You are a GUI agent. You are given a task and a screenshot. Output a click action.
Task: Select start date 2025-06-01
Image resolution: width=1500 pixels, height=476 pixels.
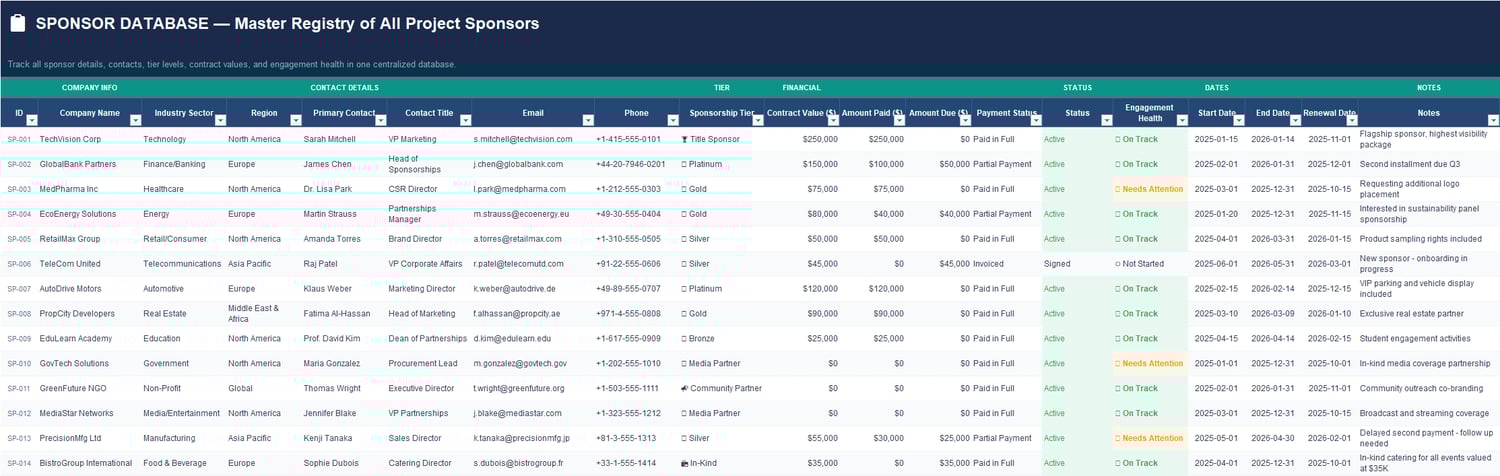pos(1216,264)
